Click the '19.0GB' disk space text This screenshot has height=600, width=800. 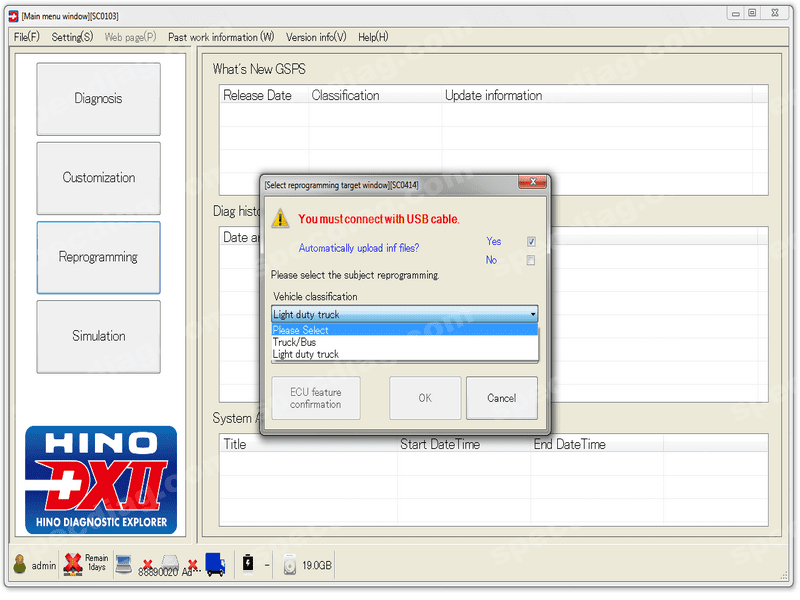317,565
